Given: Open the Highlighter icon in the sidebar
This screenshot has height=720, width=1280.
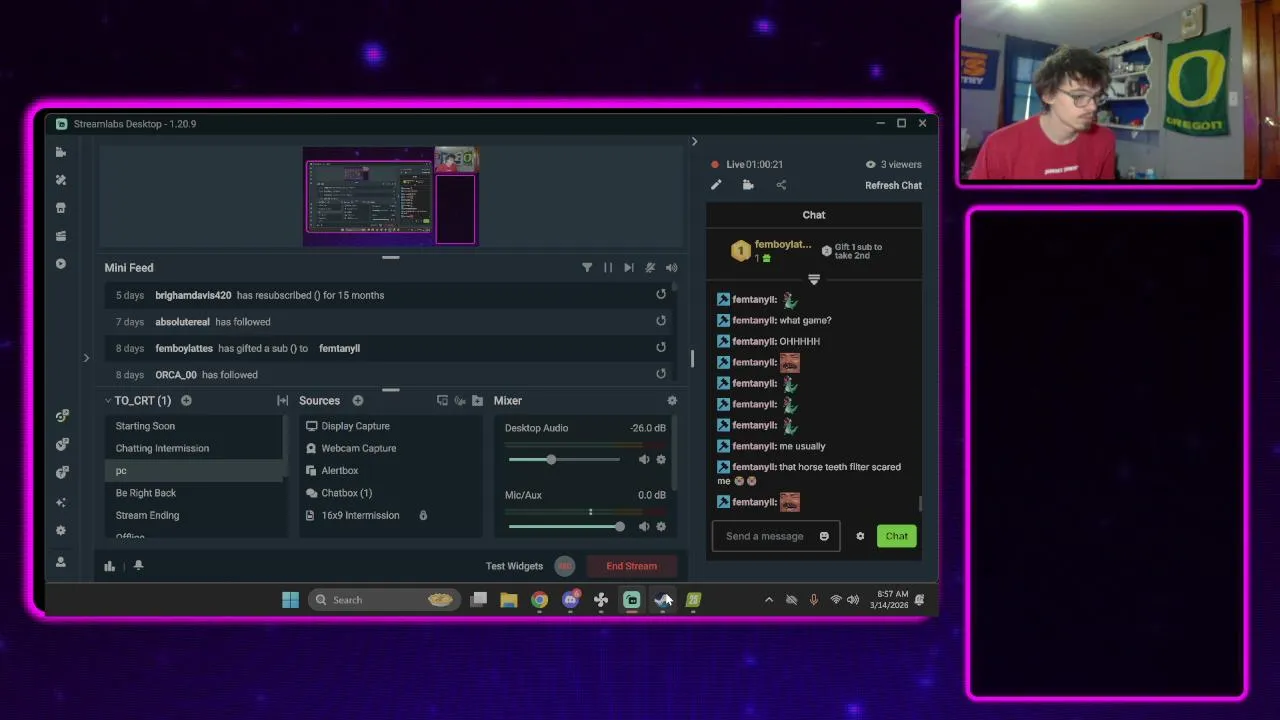Looking at the screenshot, I should point(61,236).
